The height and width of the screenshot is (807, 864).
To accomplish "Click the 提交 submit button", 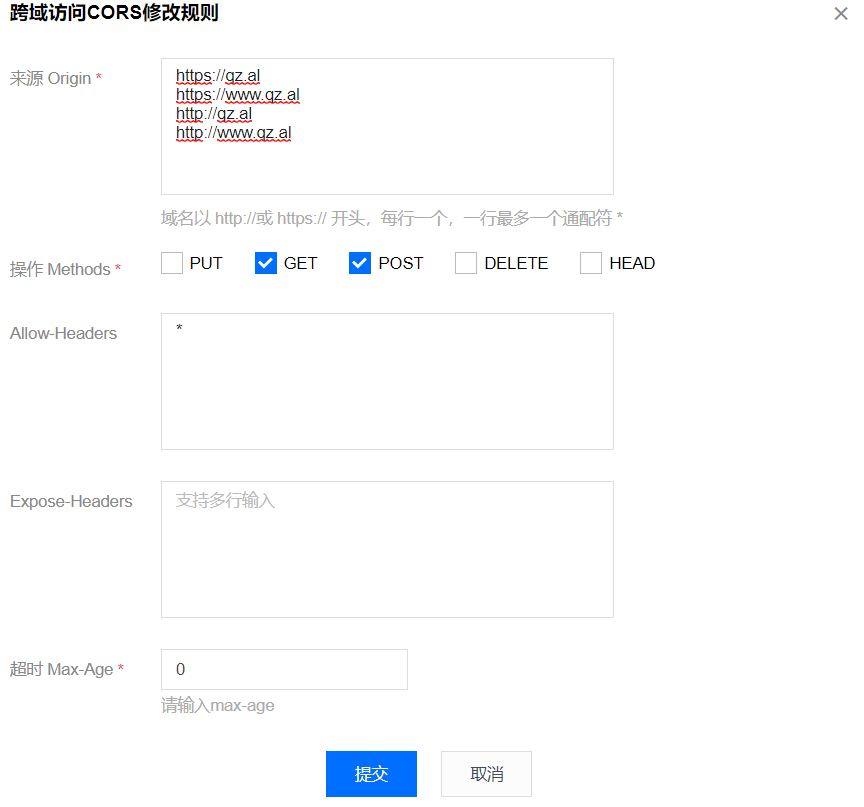I will coord(371,774).
